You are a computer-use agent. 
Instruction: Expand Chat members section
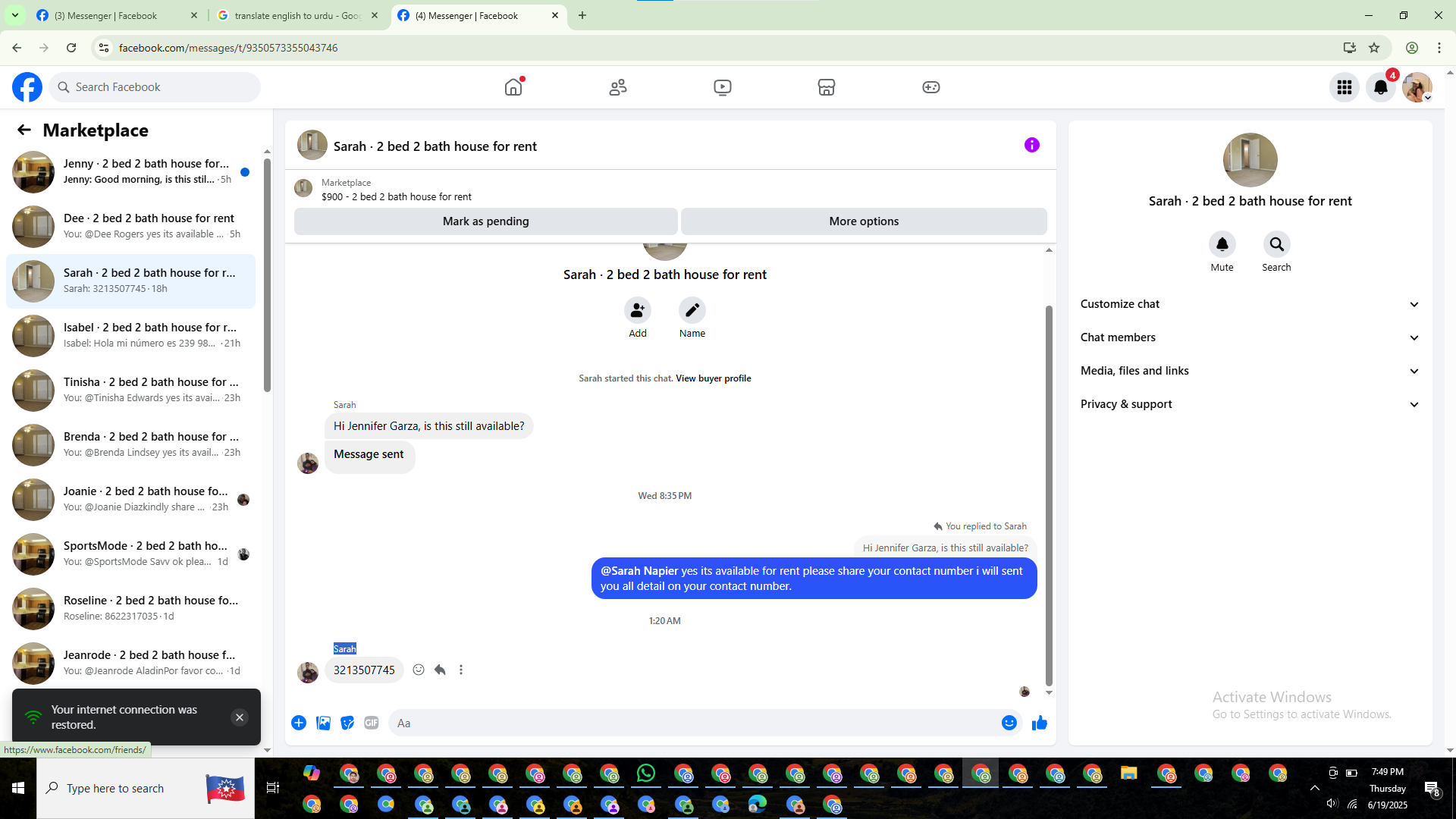(1250, 337)
